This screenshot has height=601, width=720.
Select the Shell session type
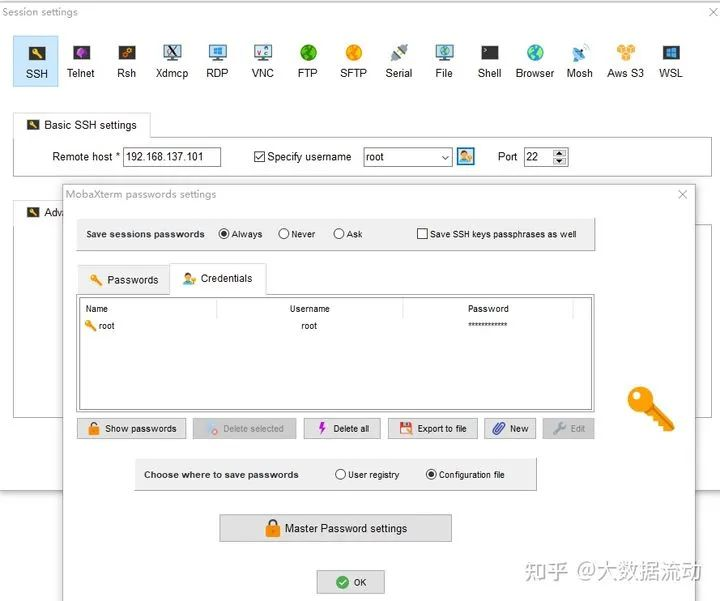(489, 61)
